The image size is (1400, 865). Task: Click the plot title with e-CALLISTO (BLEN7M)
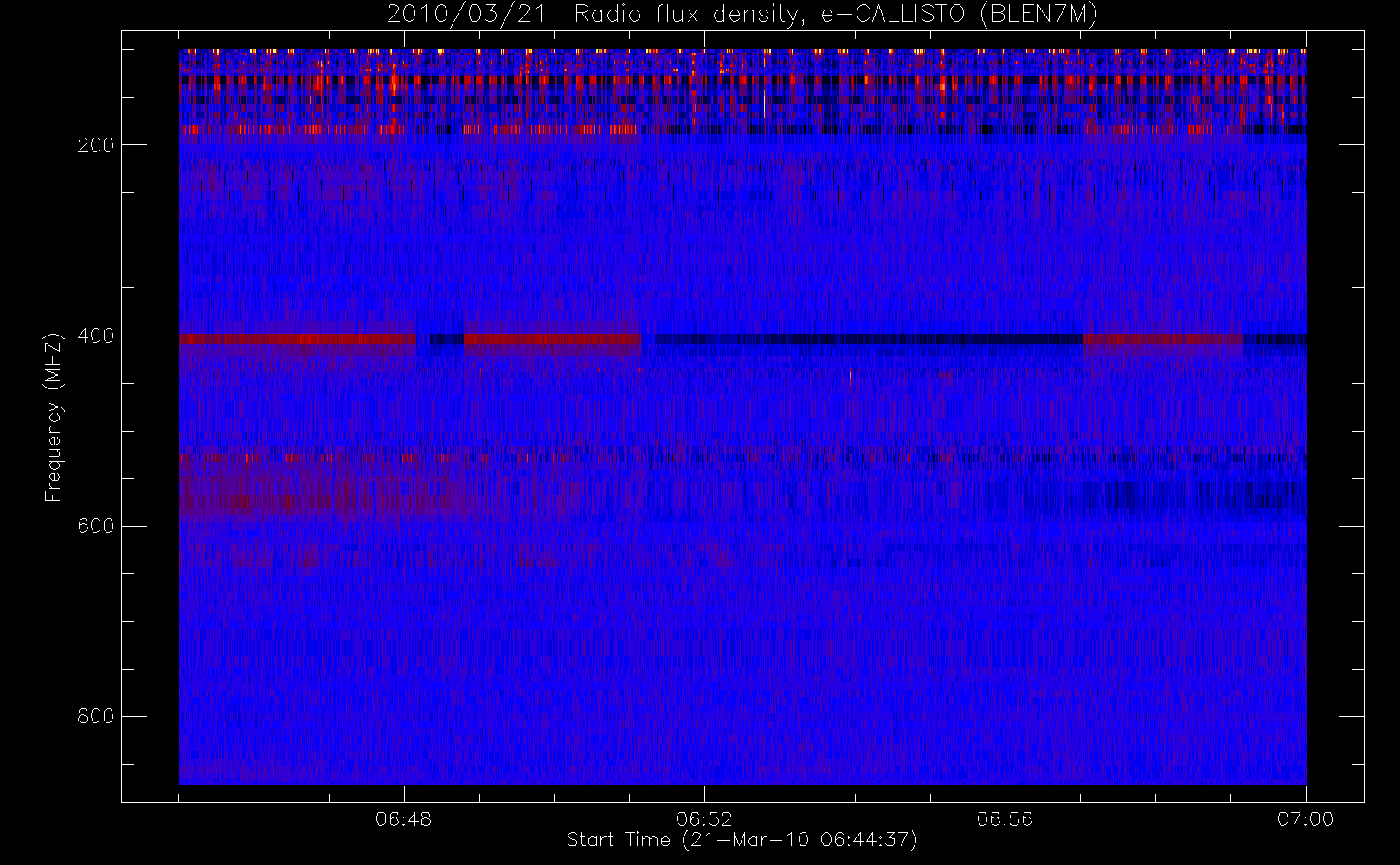(x=742, y=15)
